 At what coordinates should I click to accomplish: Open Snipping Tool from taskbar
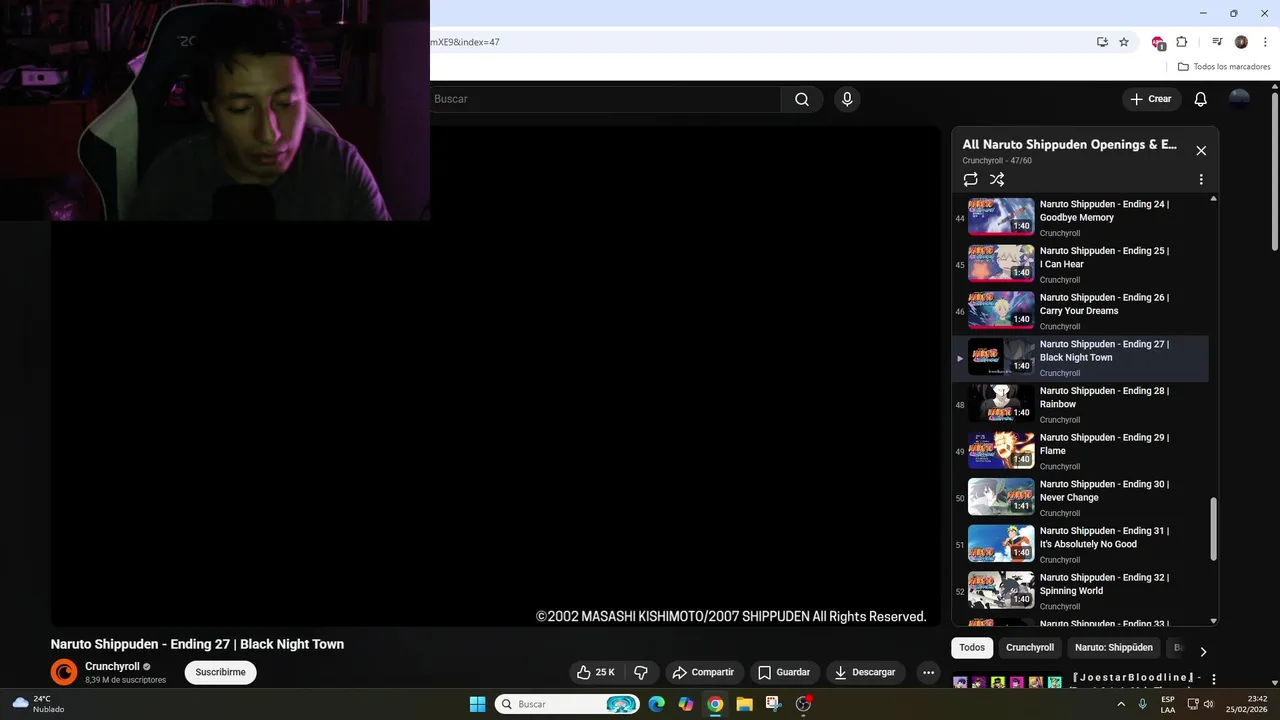[x=773, y=704]
